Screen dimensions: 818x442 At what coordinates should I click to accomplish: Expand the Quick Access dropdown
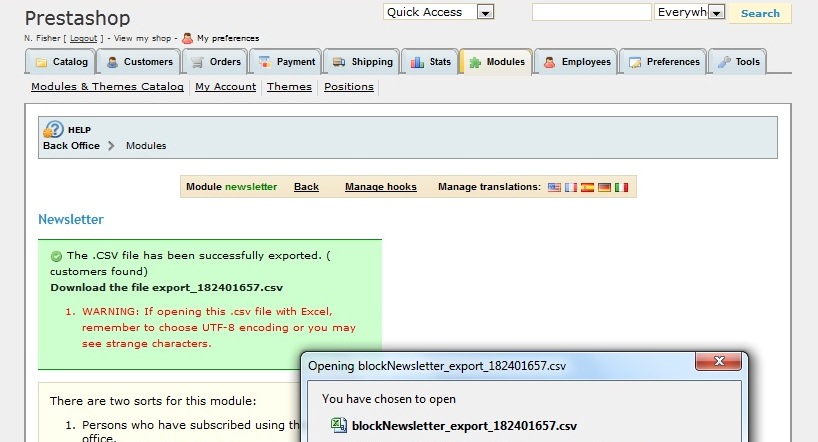pyautogui.click(x=485, y=13)
